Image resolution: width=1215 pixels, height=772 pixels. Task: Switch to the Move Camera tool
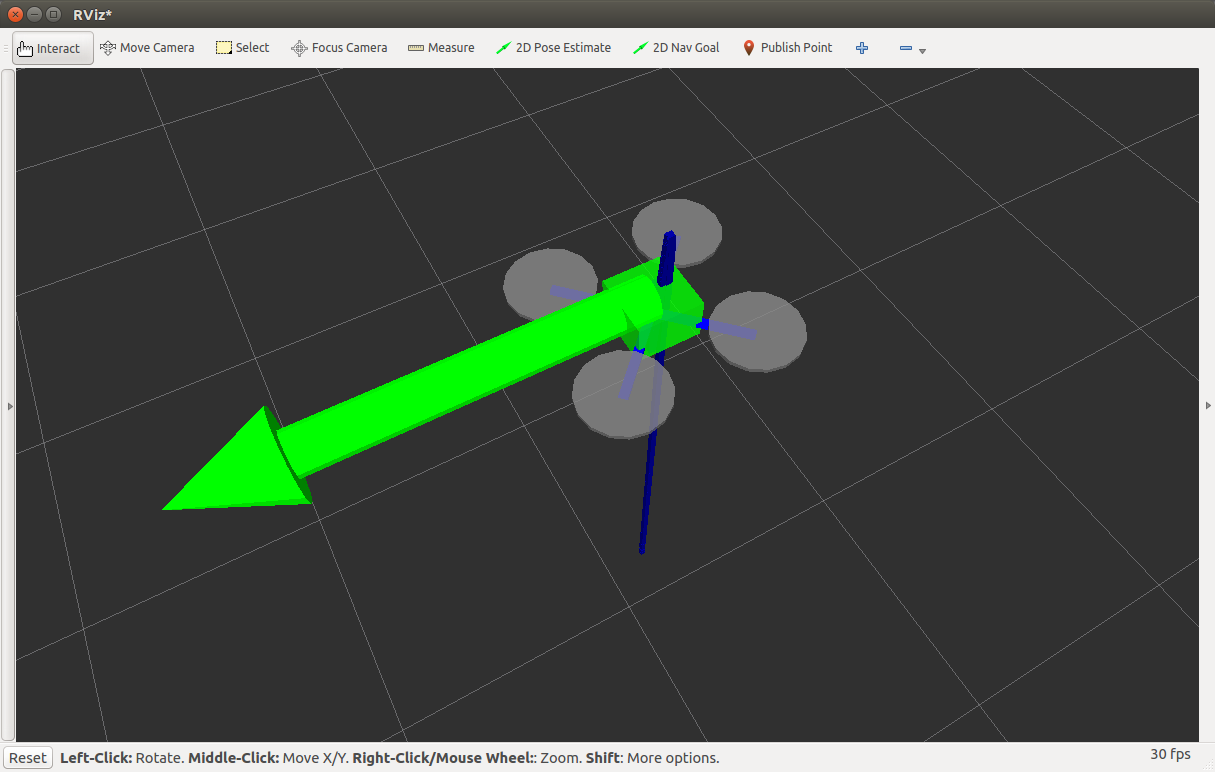(147, 48)
